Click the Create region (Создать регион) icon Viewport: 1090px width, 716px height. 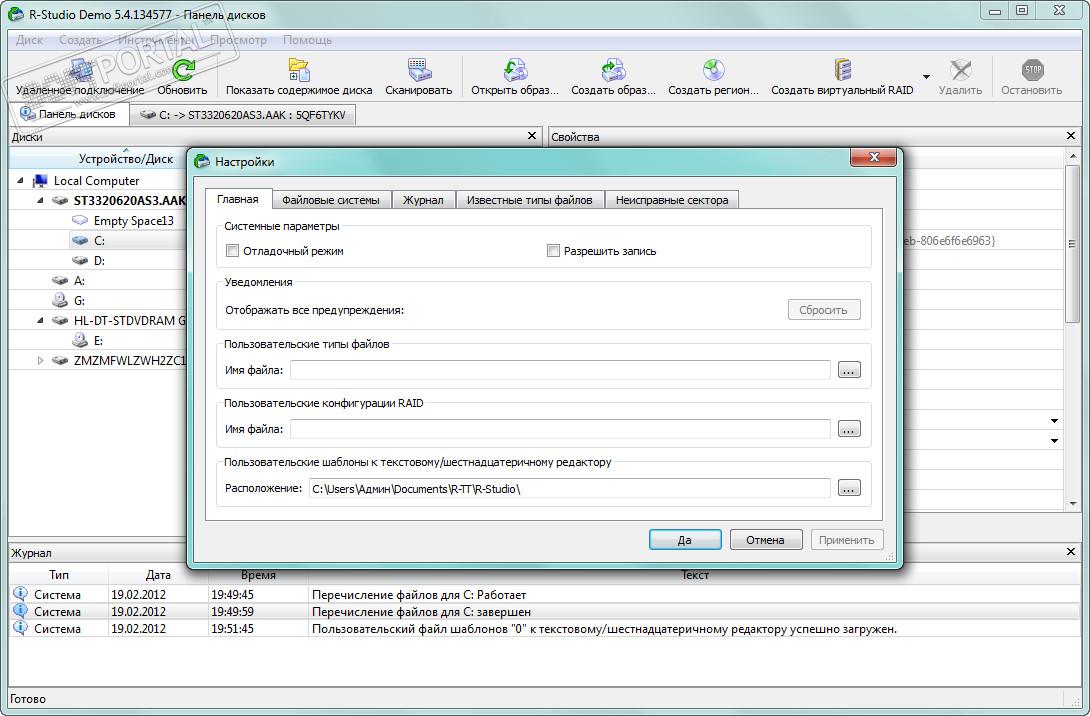(x=713, y=70)
